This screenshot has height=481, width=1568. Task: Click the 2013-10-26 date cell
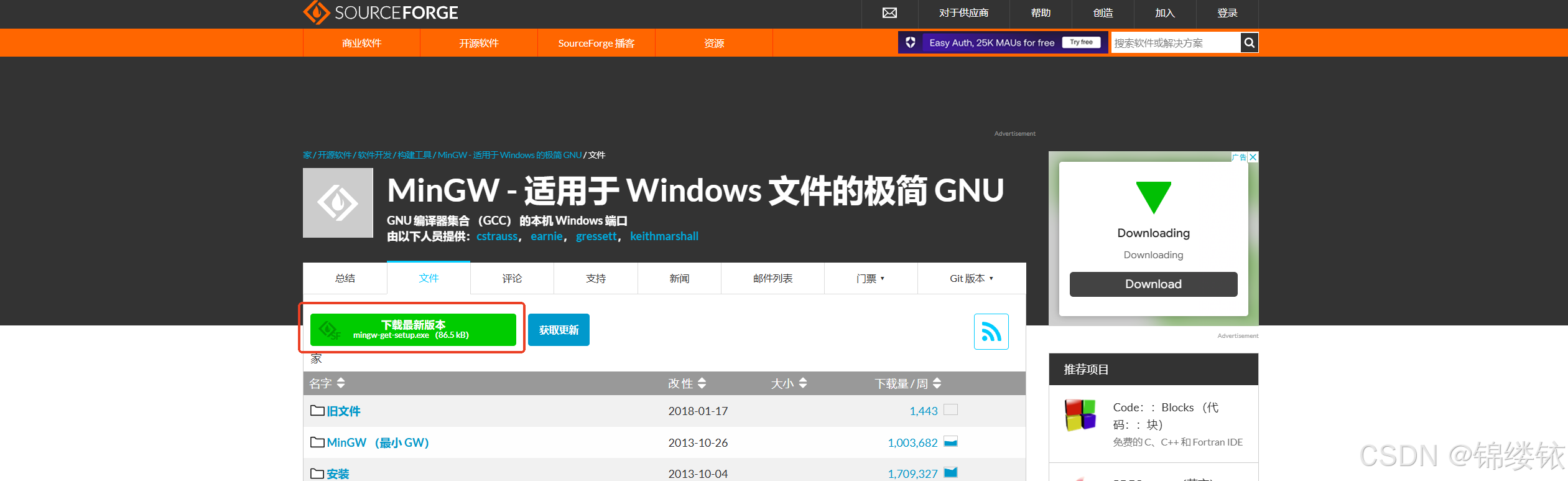point(698,442)
